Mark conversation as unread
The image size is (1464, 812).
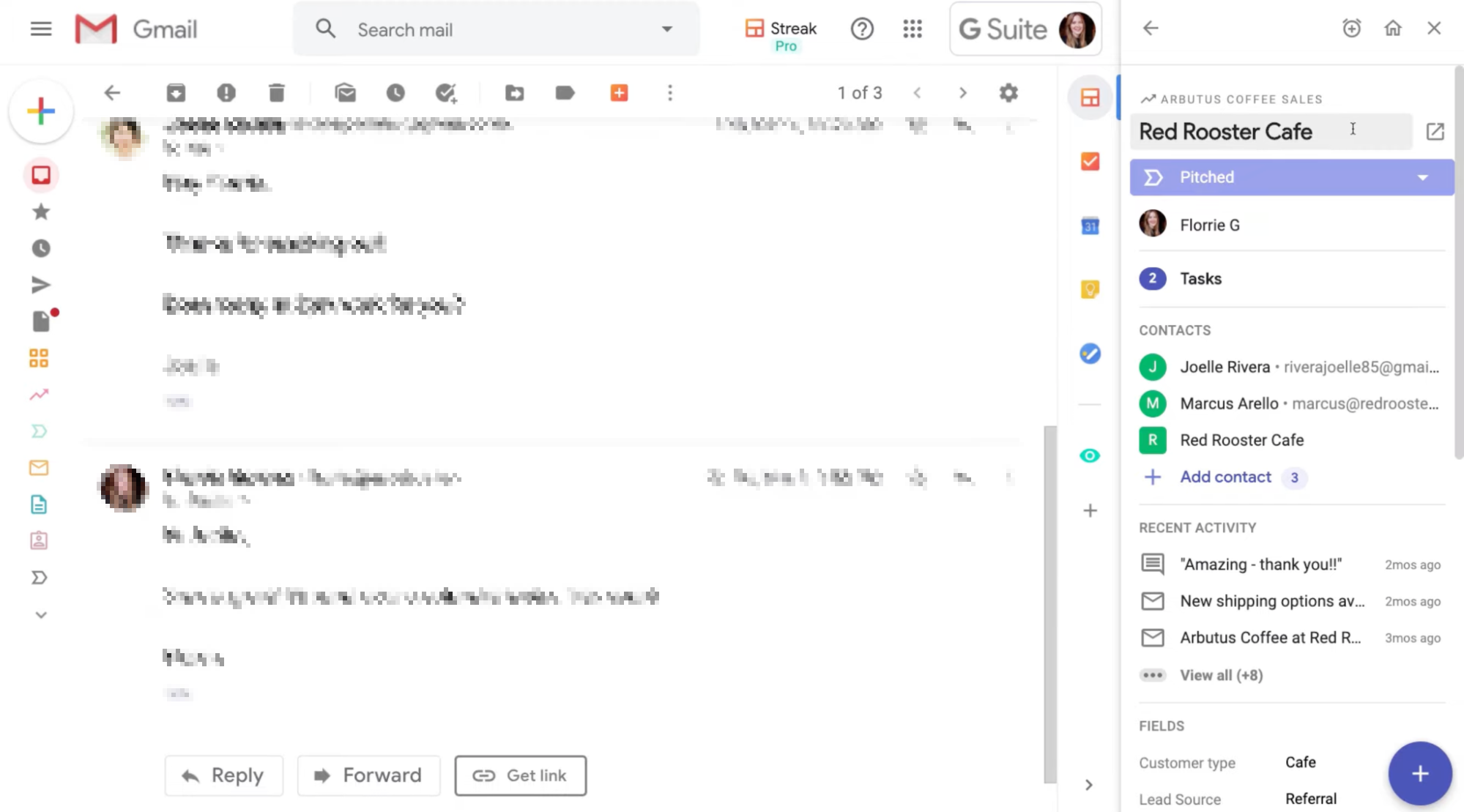pos(345,93)
